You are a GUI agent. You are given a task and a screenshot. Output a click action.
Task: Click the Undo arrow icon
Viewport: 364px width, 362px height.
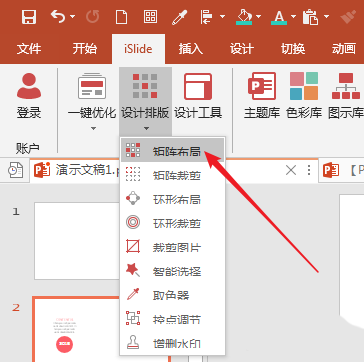(59, 16)
